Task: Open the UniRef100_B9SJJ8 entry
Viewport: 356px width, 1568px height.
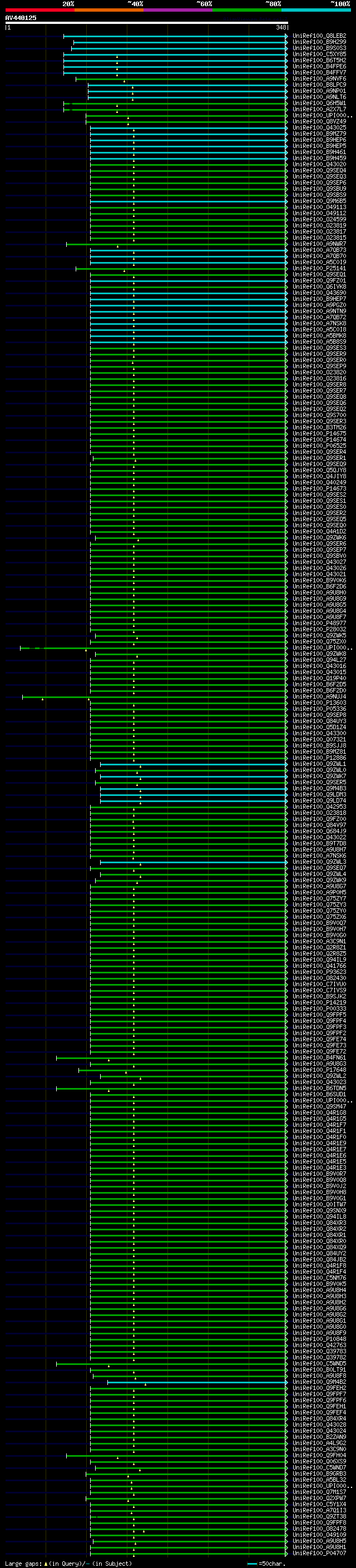Action: point(319,745)
